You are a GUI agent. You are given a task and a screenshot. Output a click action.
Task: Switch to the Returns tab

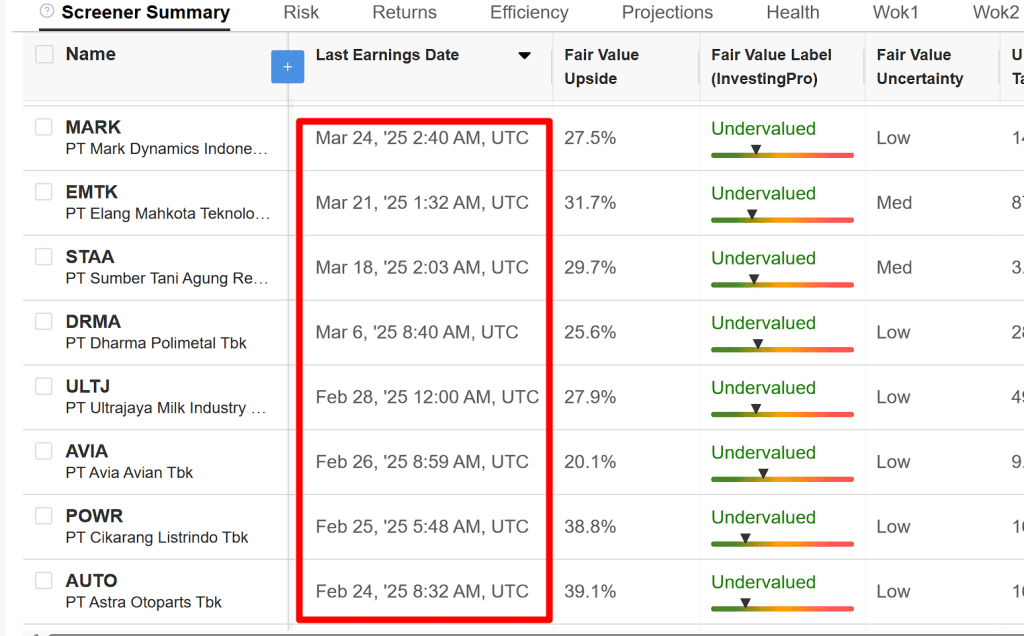coord(404,13)
